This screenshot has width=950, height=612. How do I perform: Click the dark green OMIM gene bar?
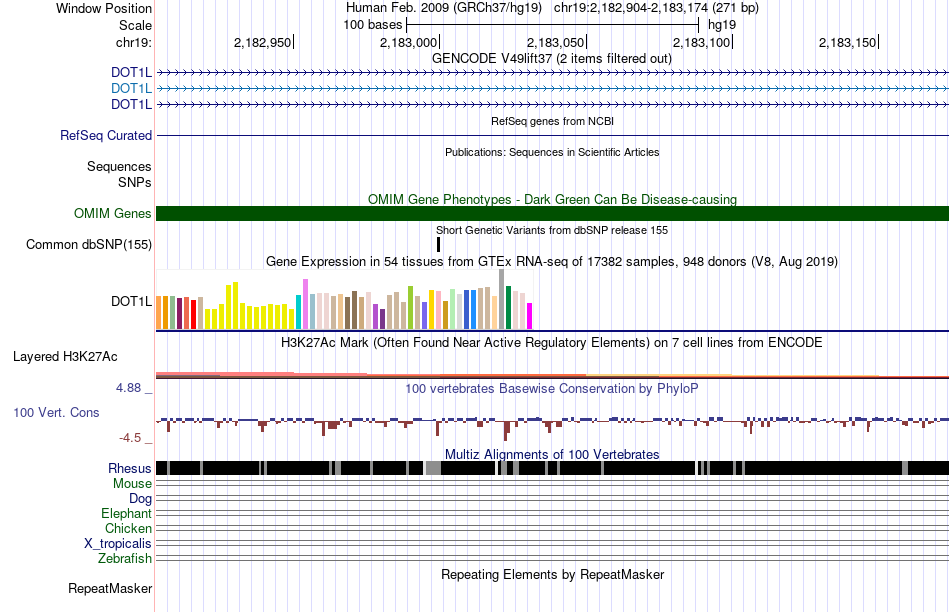(553, 213)
